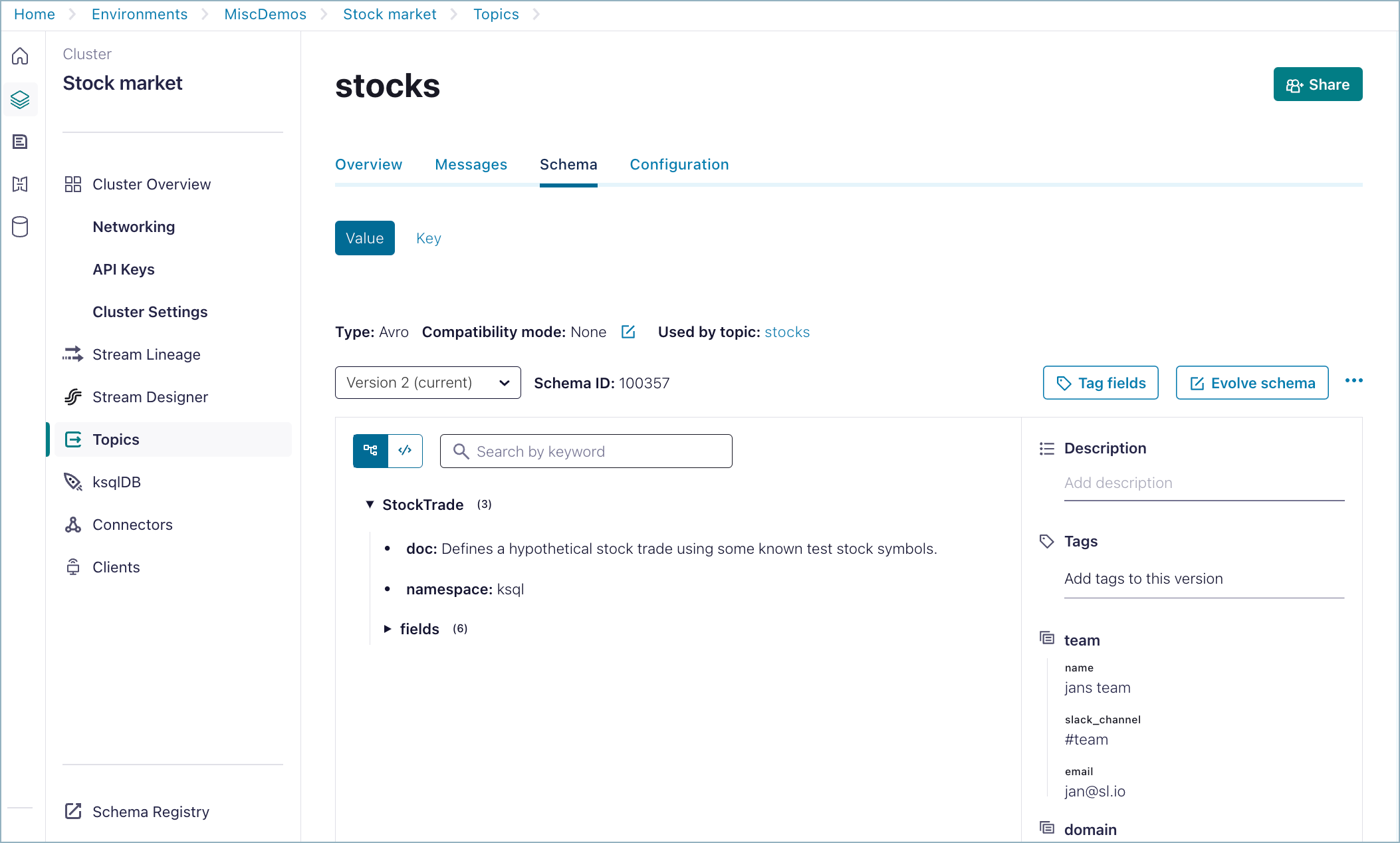Select the Home icon in the left rail

pos(21,57)
